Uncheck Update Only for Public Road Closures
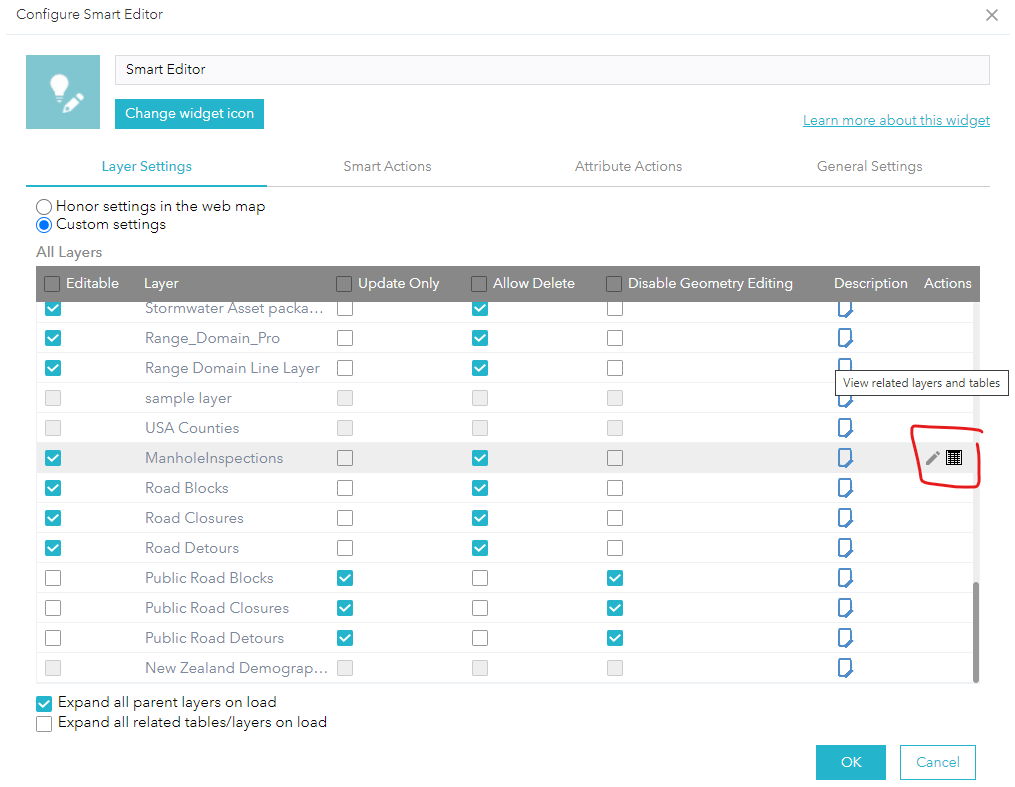The image size is (1015, 787). pyautogui.click(x=345, y=608)
